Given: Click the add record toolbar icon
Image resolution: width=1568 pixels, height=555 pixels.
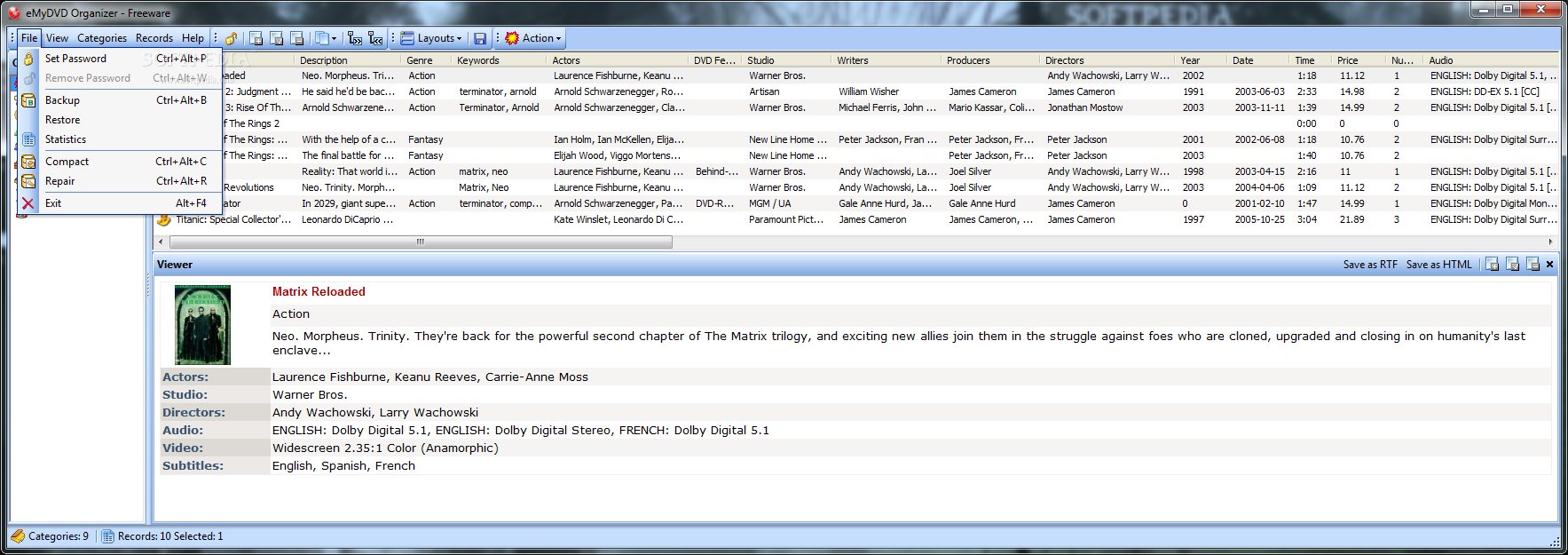Looking at the screenshot, I should pos(256,38).
